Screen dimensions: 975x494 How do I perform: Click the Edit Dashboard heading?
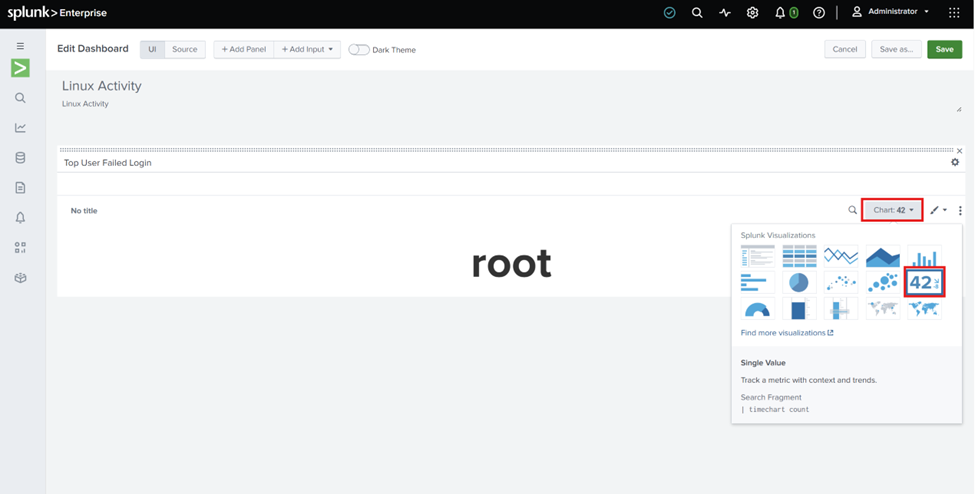93,49
